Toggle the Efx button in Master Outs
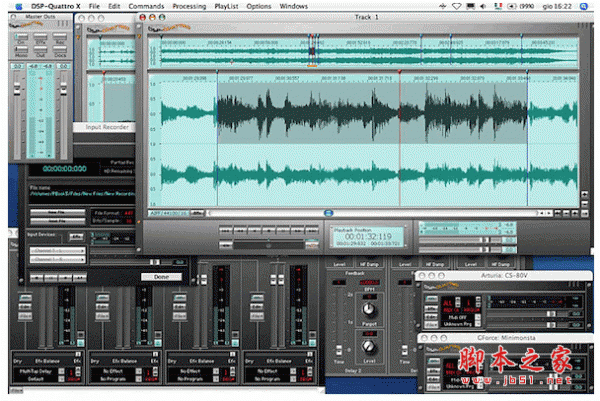 click(40, 36)
